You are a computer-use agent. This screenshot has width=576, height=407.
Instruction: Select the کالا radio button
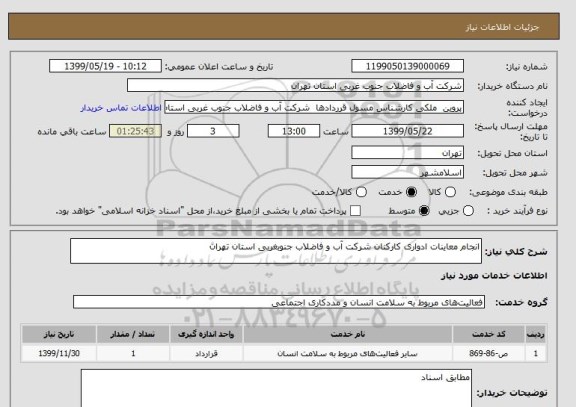click(x=450, y=192)
